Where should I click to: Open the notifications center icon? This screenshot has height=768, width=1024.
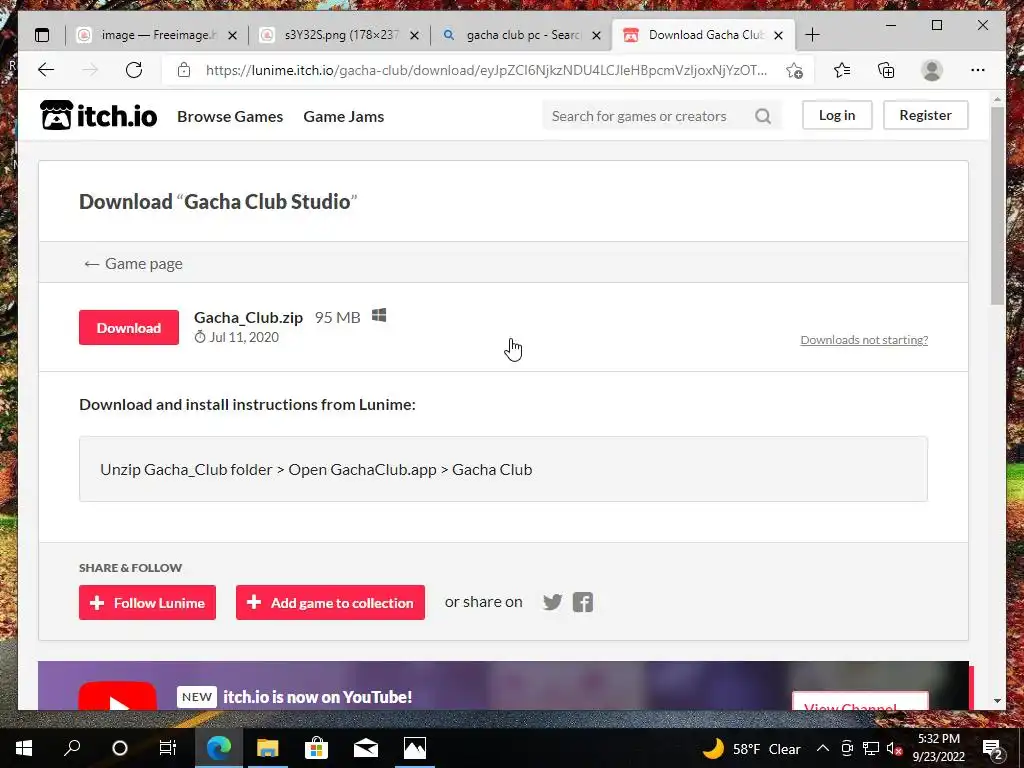point(993,748)
